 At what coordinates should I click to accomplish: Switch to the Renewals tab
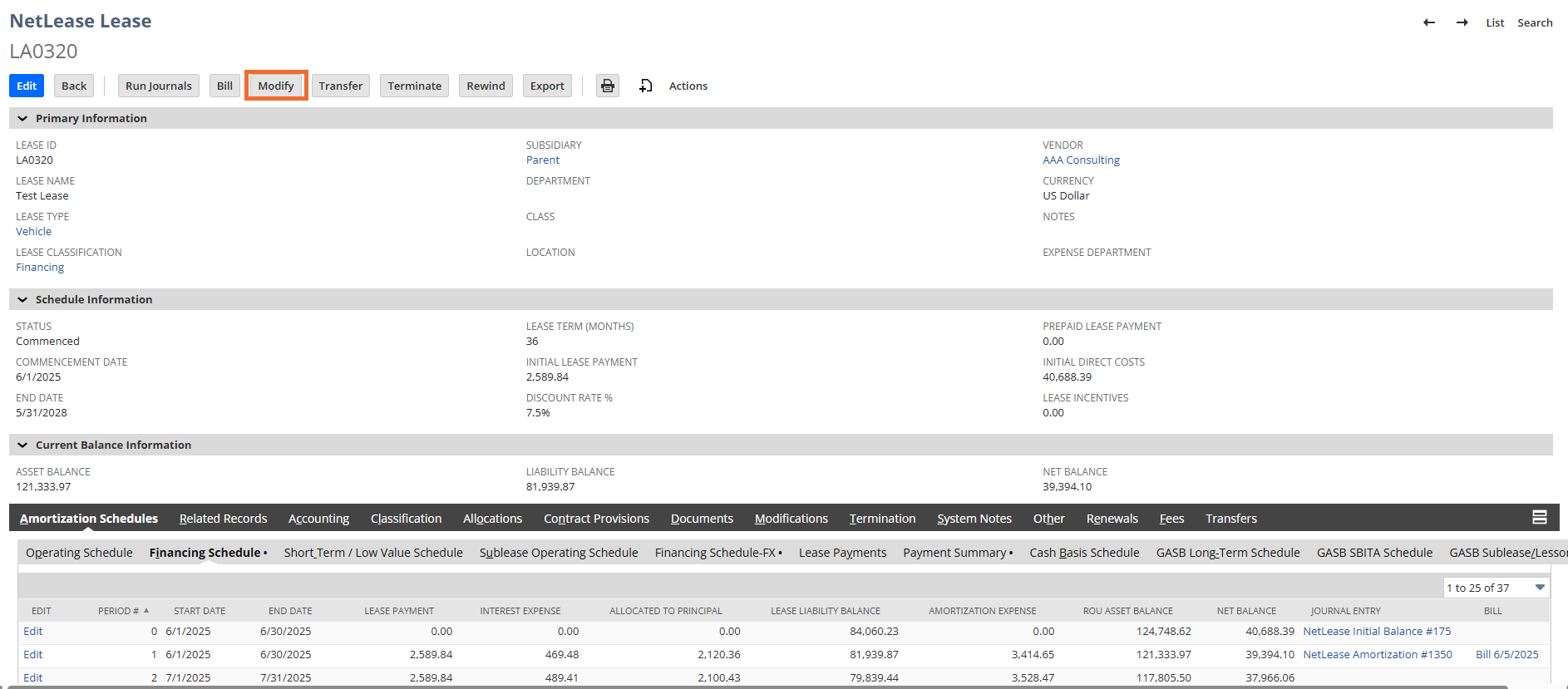pos(1112,518)
